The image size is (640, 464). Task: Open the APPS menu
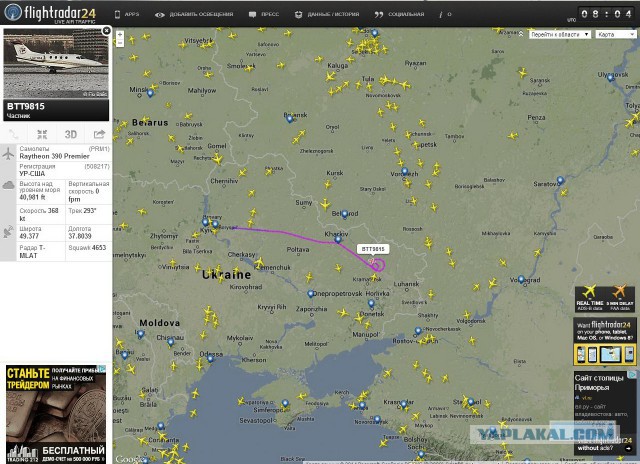coord(127,14)
